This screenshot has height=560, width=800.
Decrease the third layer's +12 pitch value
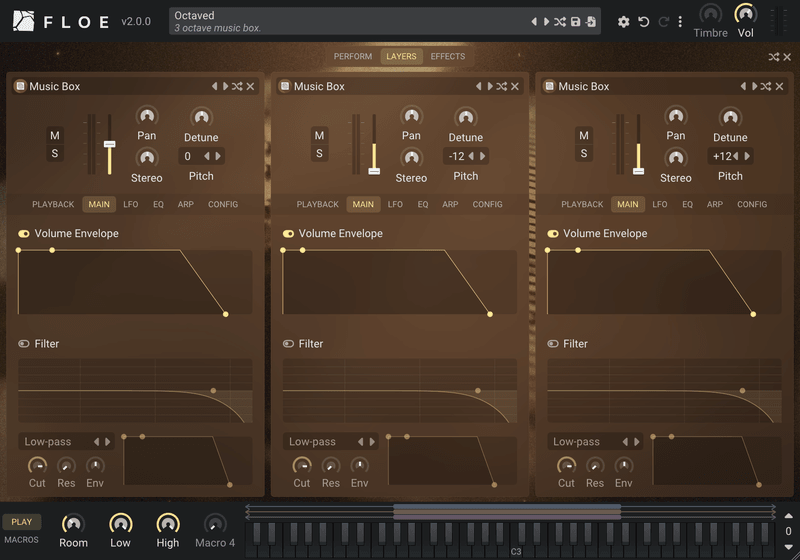(x=736, y=156)
